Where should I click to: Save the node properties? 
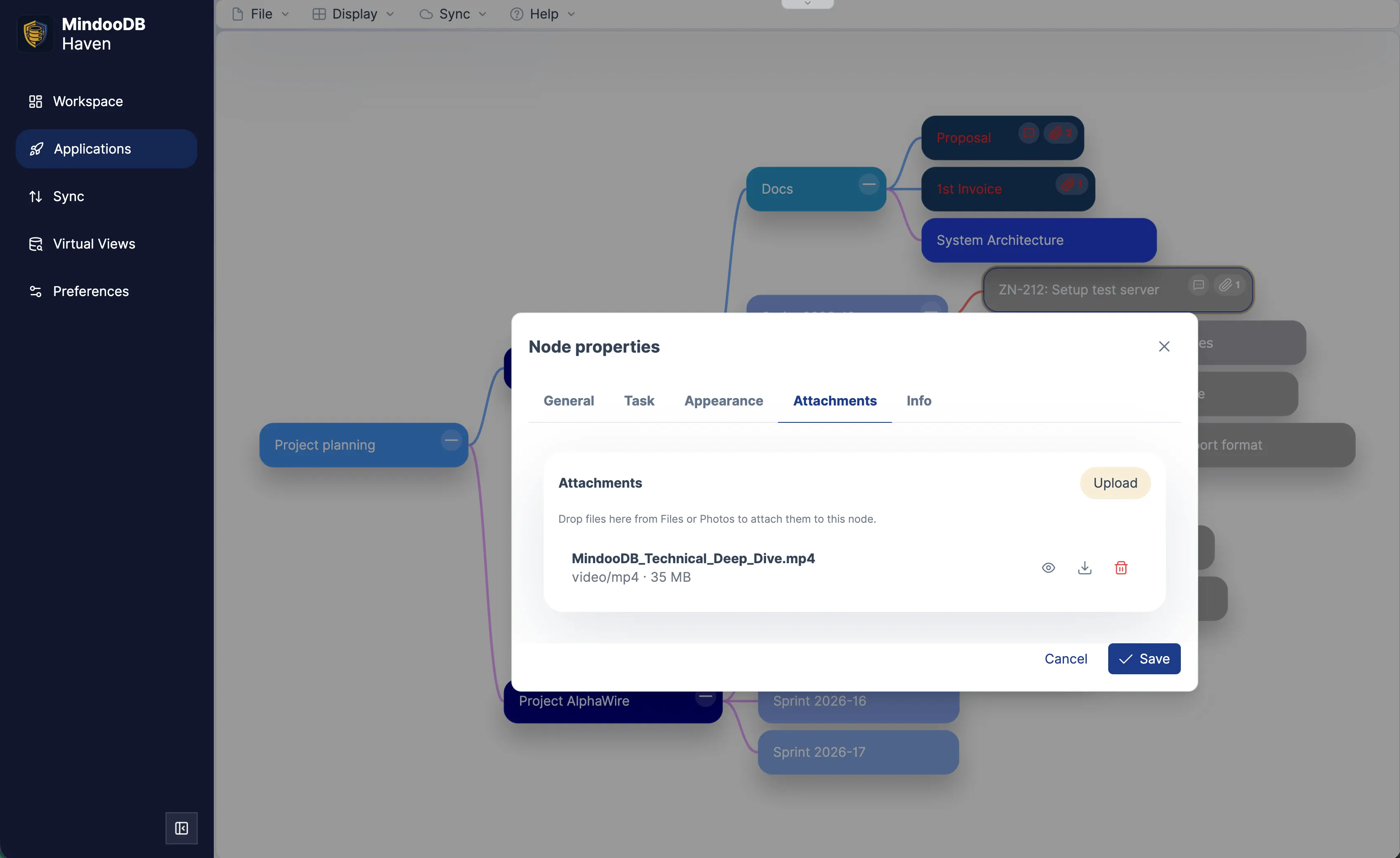coord(1143,659)
